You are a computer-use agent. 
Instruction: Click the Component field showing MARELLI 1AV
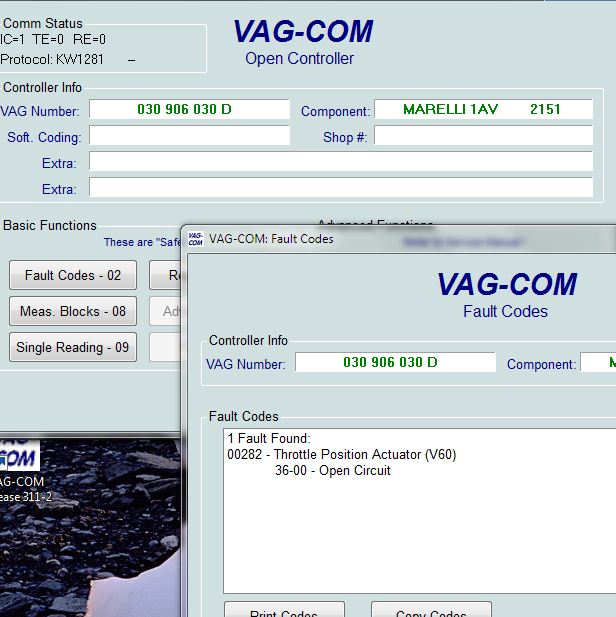click(483, 109)
